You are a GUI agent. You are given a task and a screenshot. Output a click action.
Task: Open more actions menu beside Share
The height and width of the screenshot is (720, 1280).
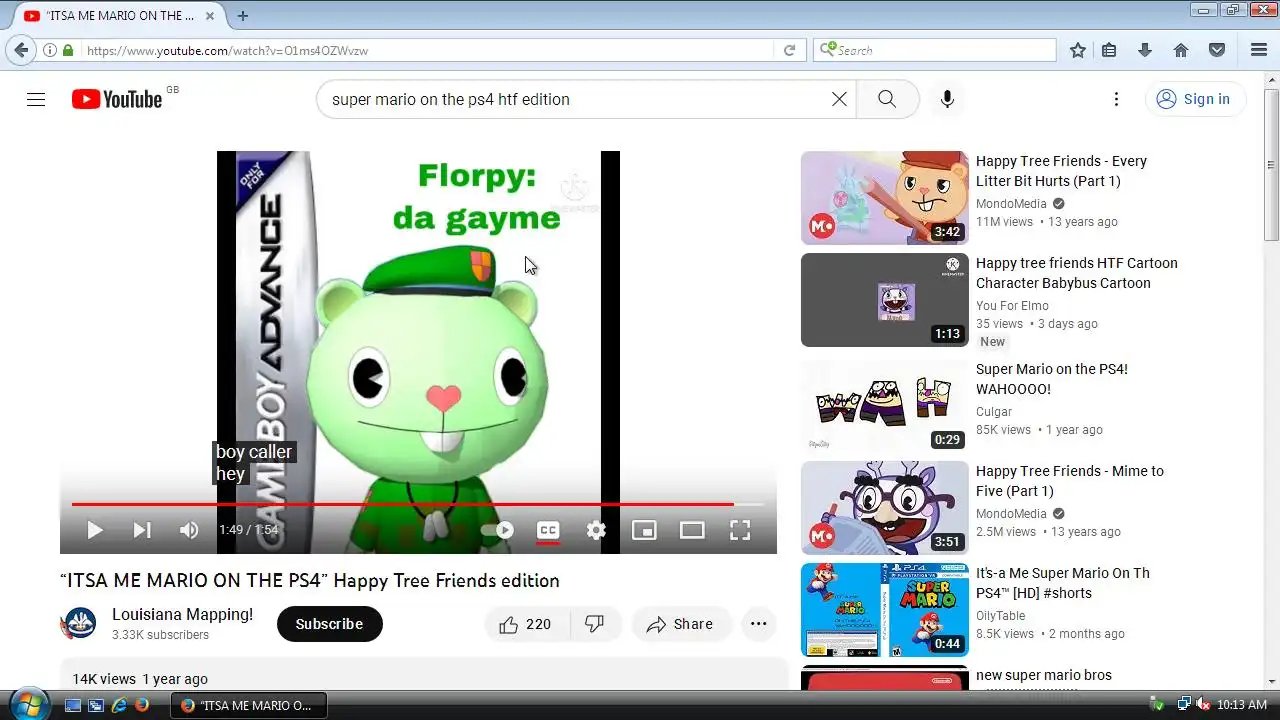[x=758, y=624]
